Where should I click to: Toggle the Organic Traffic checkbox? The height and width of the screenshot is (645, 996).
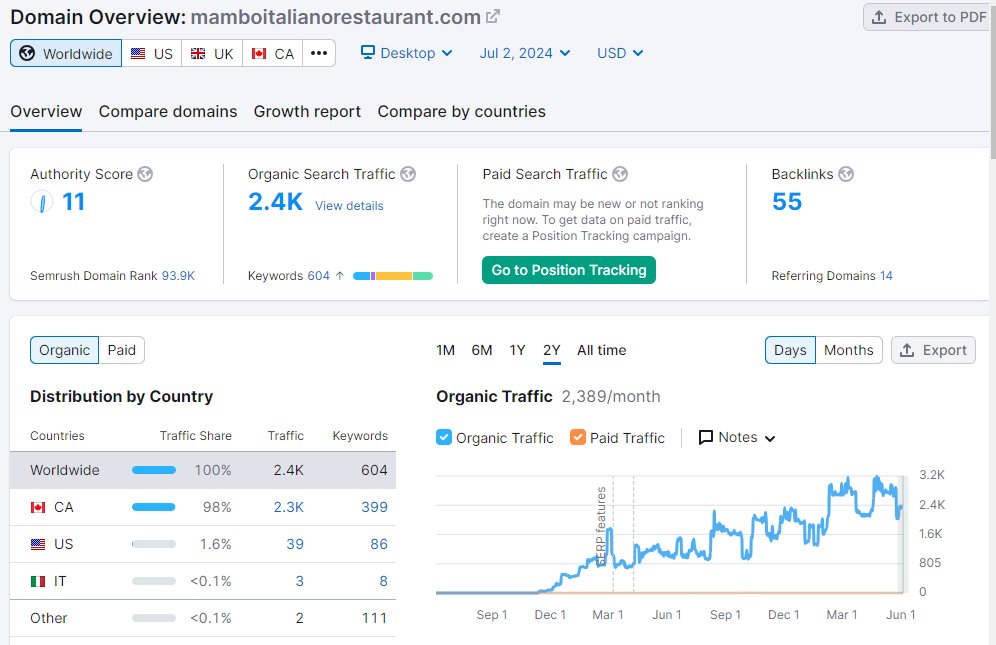[444, 437]
